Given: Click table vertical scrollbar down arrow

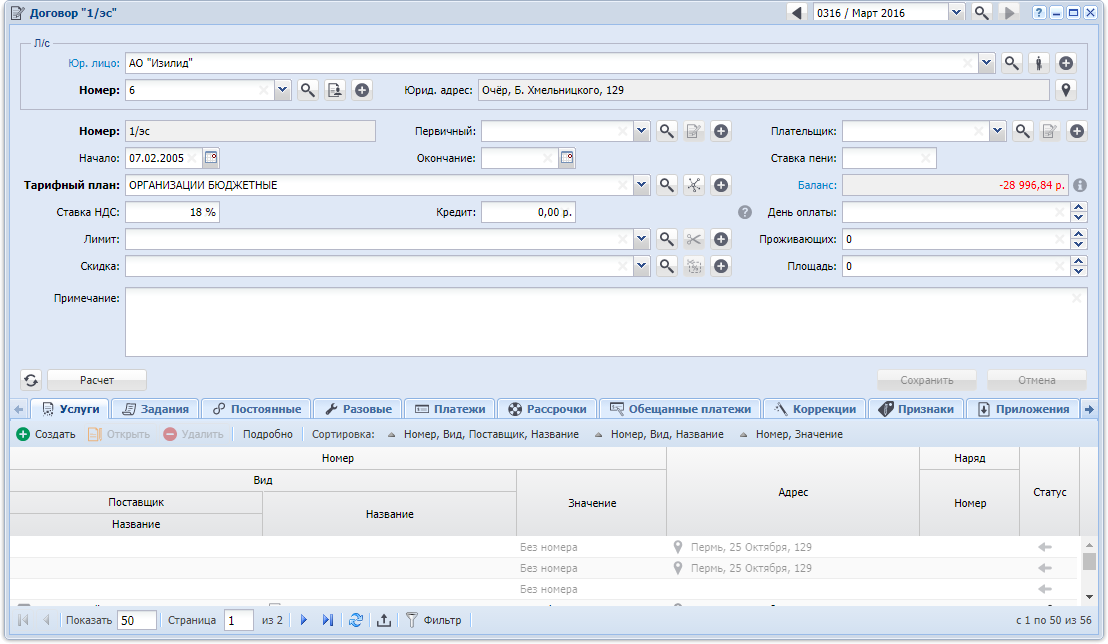Looking at the screenshot, I should (x=1089, y=597).
